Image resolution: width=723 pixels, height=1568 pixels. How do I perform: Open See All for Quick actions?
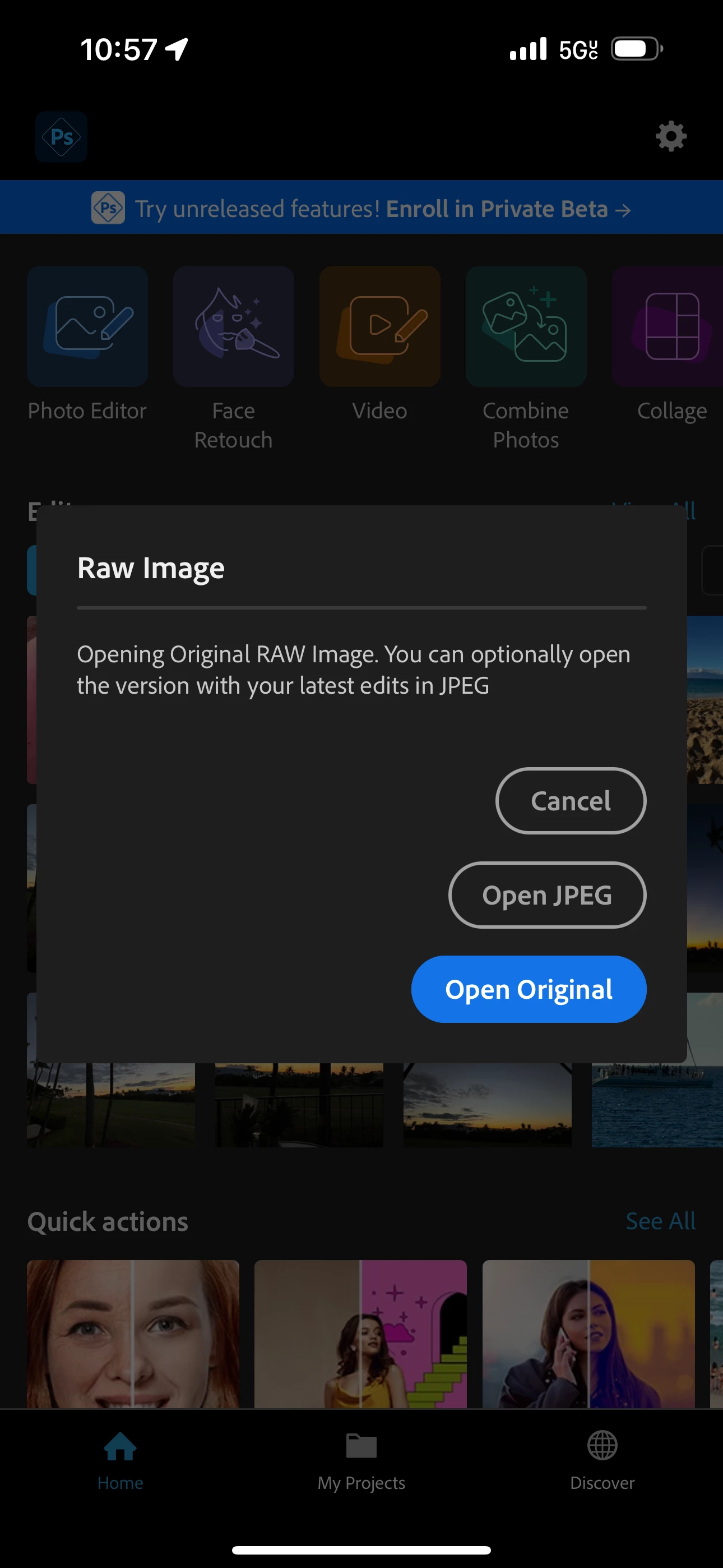coord(660,1221)
